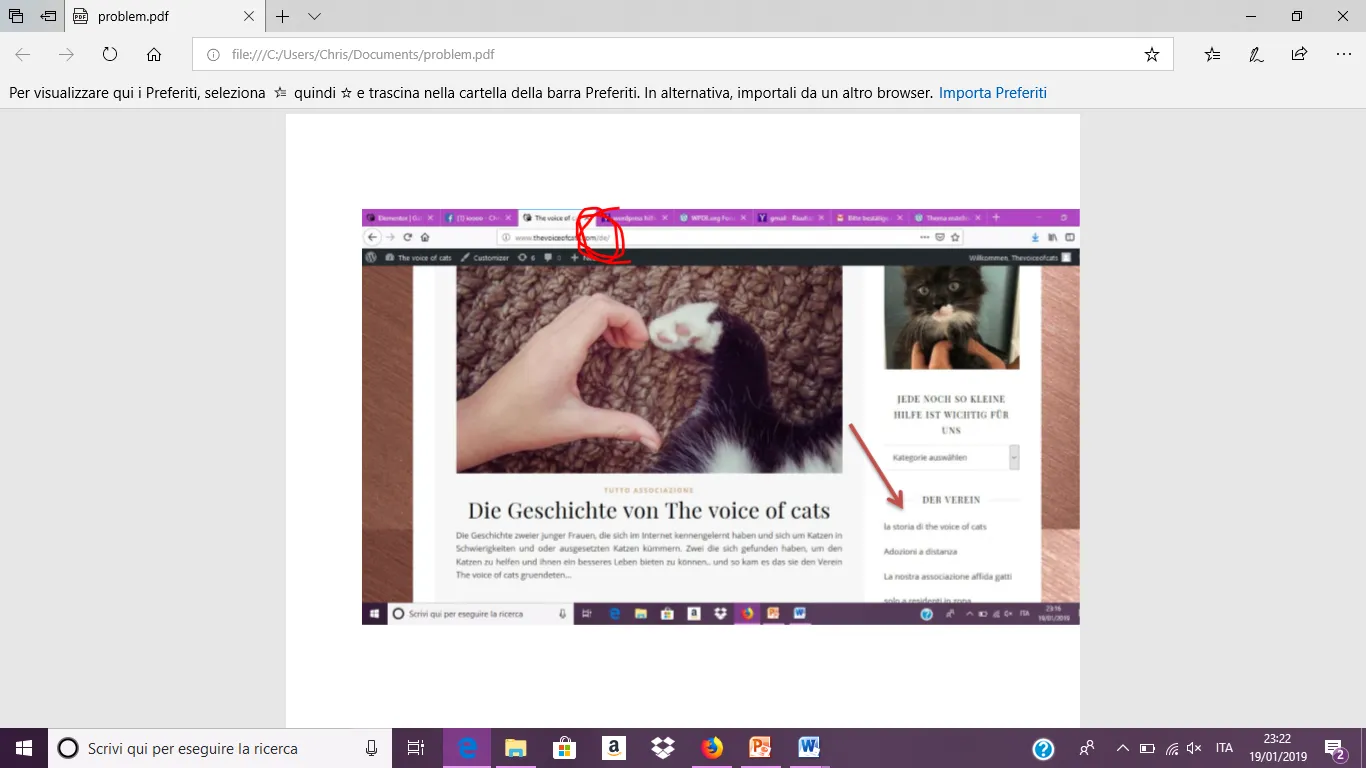
Task: Click the cat paw heart photo in the PDF
Action: [x=649, y=369]
